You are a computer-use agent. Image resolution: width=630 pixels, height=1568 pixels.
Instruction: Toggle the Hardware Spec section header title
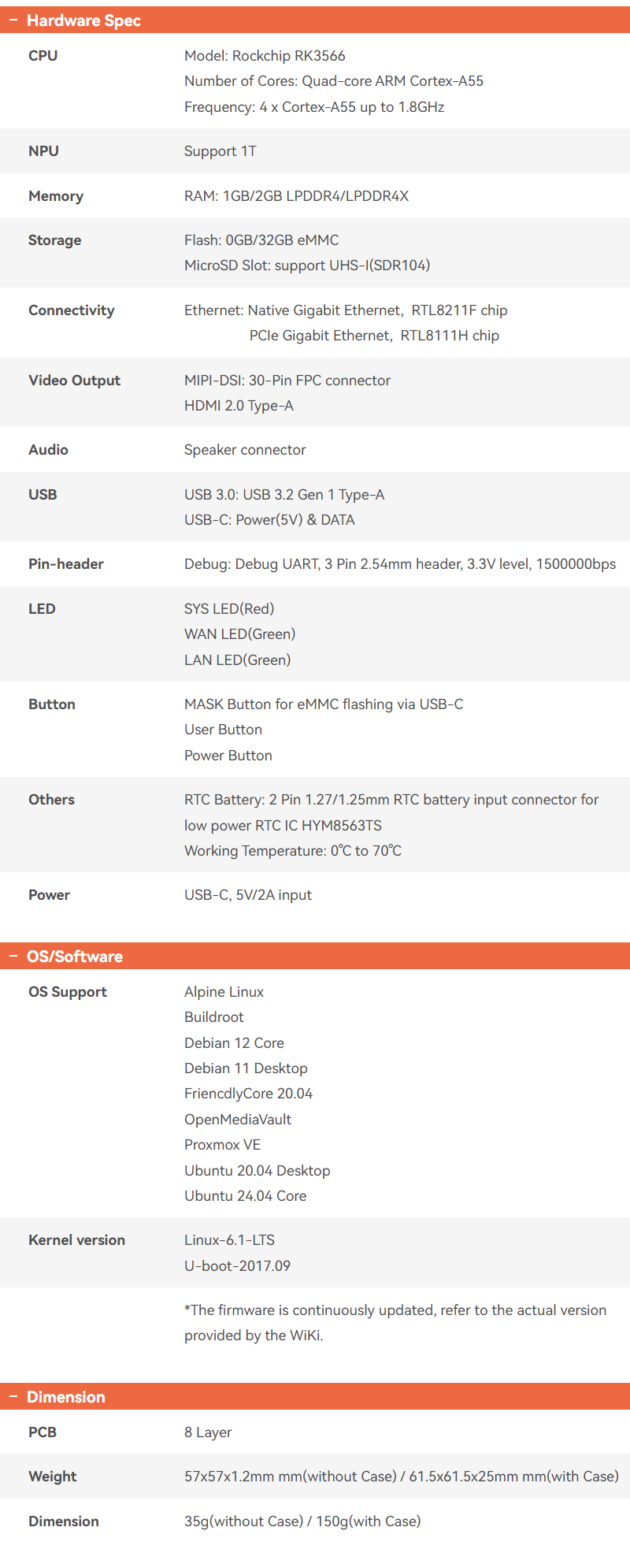(83, 20)
